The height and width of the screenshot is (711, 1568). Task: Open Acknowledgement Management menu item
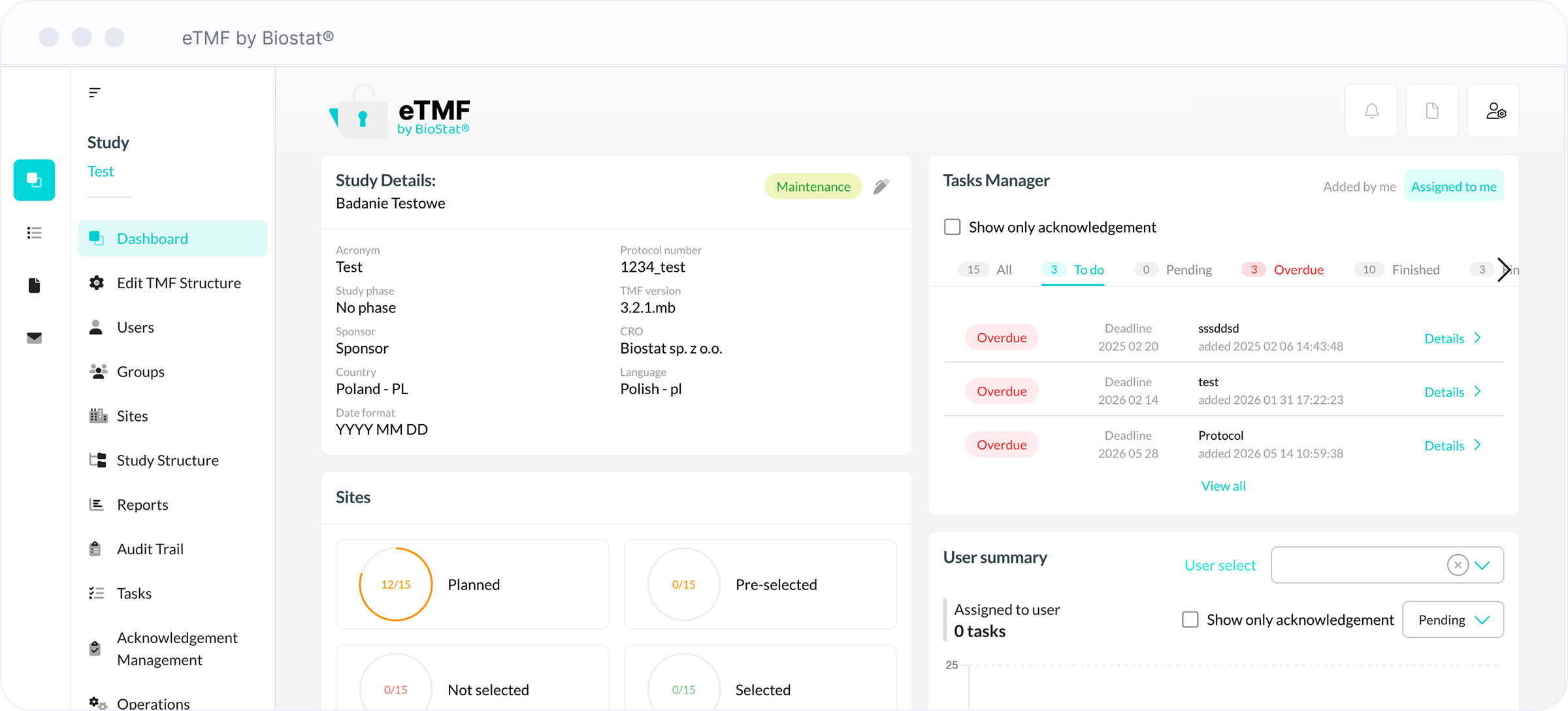click(173, 649)
